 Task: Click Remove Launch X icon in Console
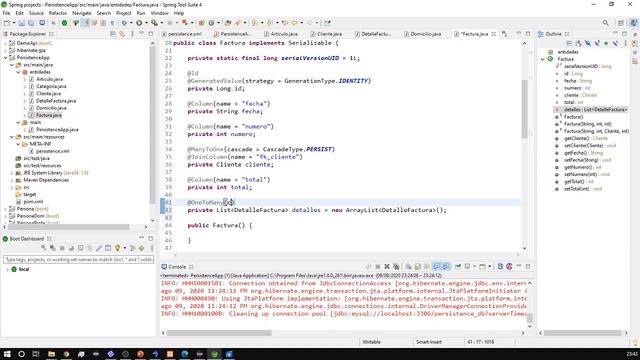pos(387,267)
